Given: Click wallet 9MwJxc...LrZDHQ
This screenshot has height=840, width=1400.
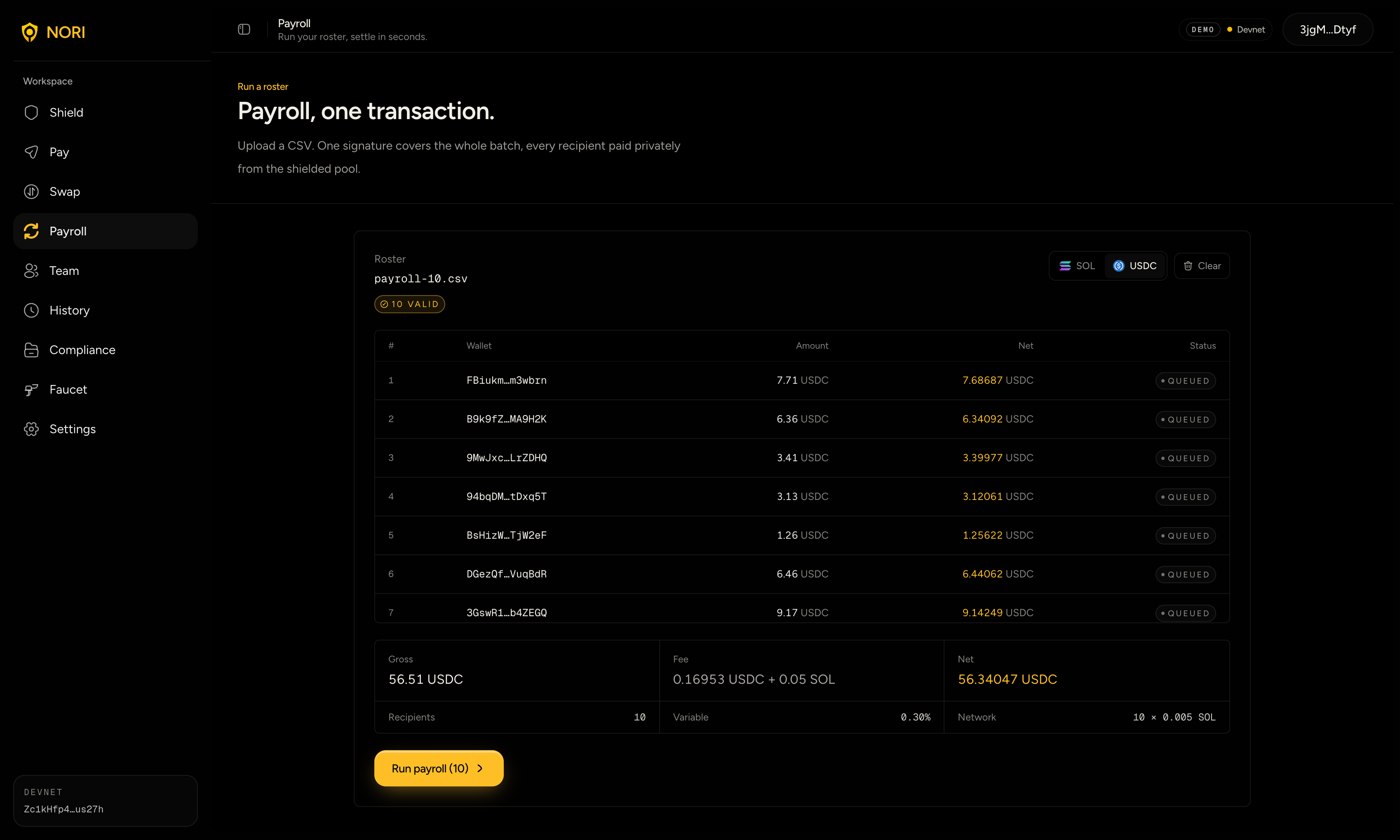Looking at the screenshot, I should click(x=507, y=458).
